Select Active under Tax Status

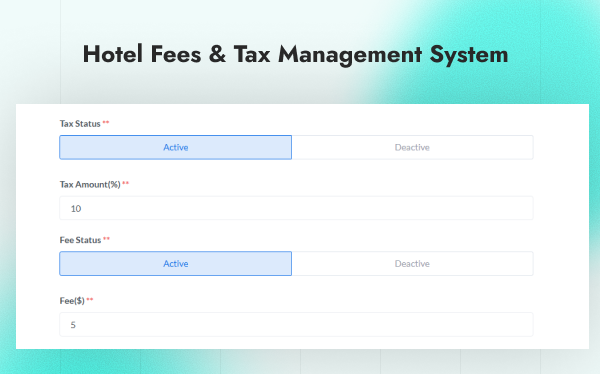point(176,147)
